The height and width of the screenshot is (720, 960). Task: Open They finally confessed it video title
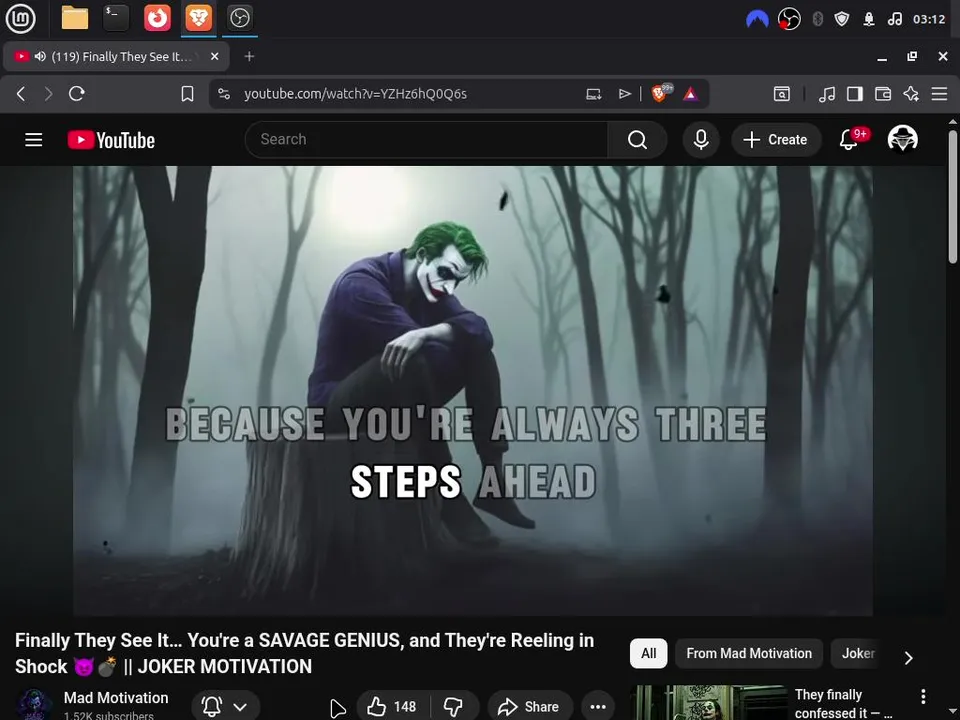843,704
